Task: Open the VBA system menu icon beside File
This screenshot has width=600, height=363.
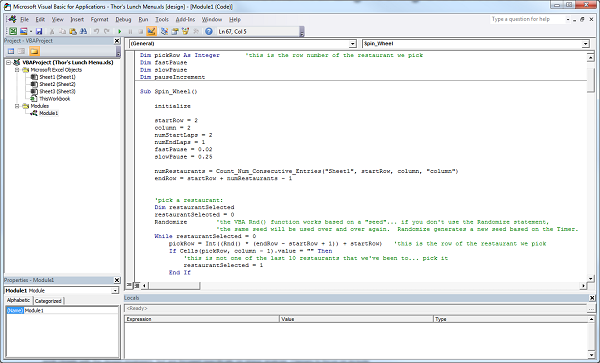Action: [12, 19]
